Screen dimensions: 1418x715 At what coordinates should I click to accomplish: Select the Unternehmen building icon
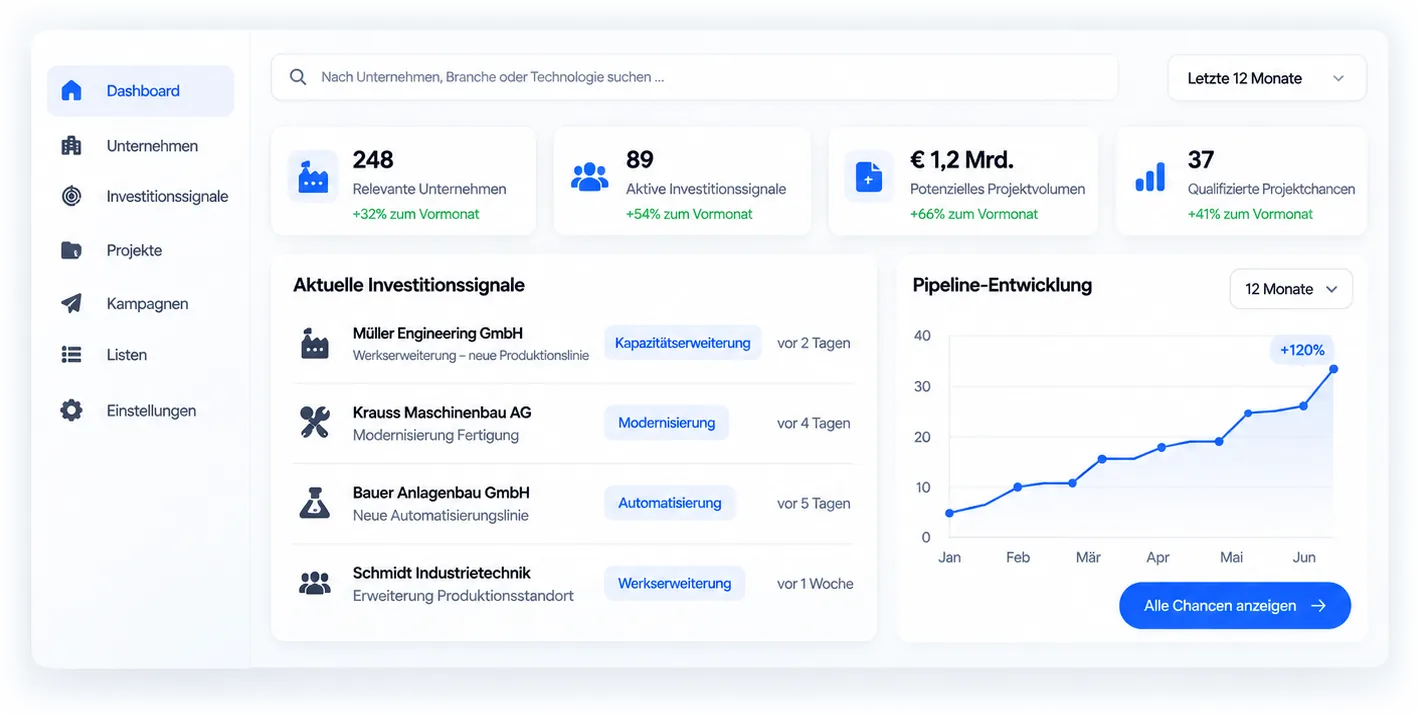pyautogui.click(x=71, y=146)
